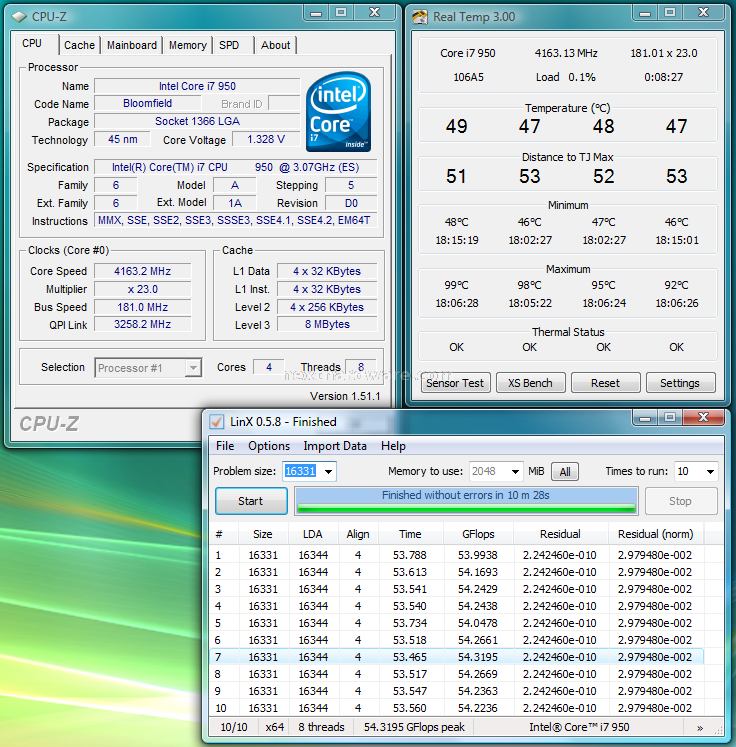Open the Import Data menu
The width and height of the screenshot is (736, 747).
coord(335,446)
